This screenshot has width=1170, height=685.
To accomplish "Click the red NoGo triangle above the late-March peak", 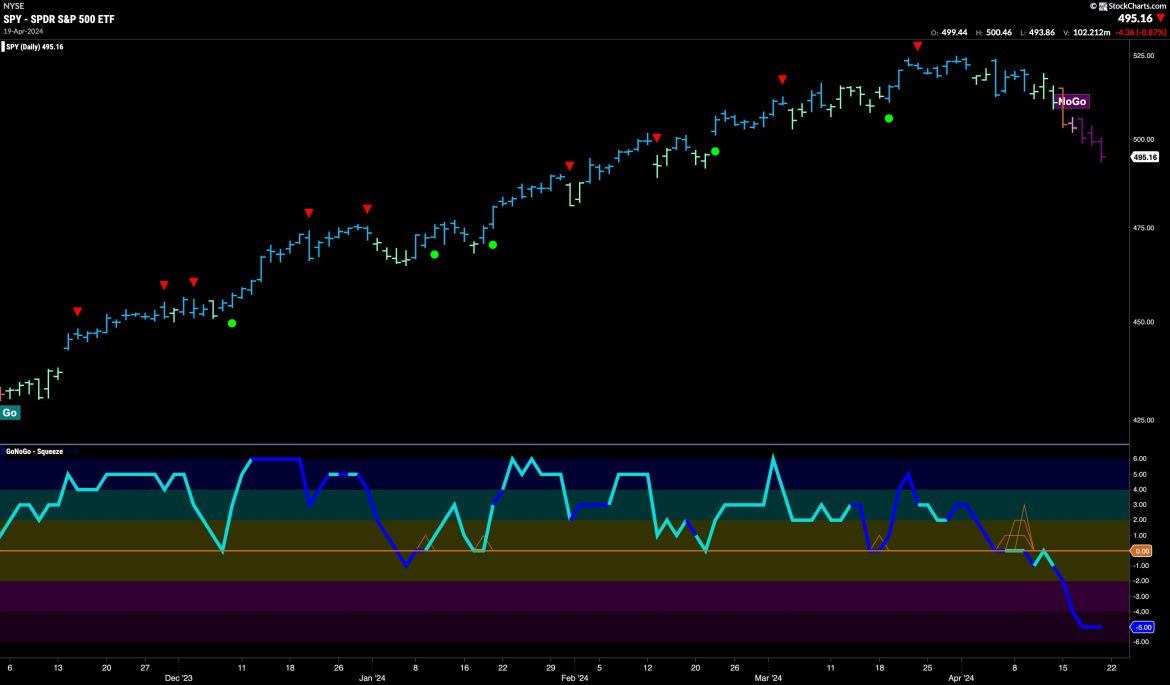I will point(918,45).
